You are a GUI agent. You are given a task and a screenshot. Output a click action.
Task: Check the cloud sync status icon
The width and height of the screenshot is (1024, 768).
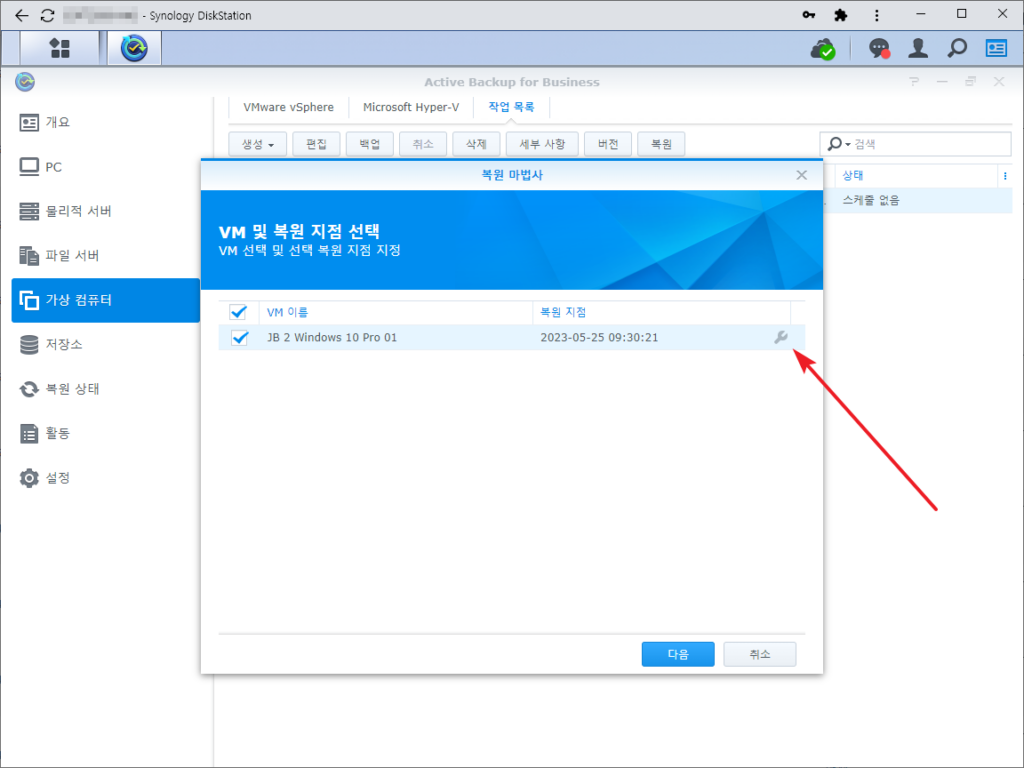[x=822, y=47]
